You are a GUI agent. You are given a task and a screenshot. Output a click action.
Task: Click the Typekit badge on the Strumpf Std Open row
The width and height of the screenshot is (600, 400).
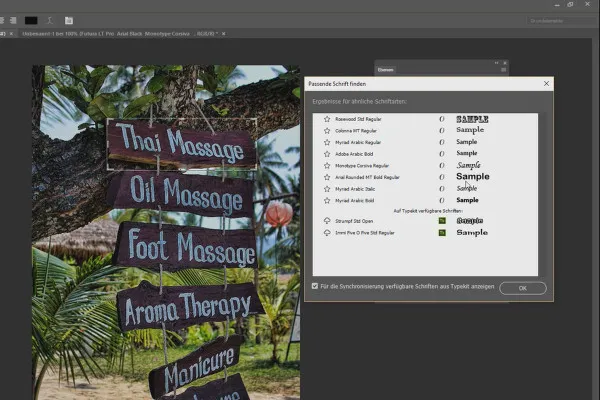click(442, 221)
